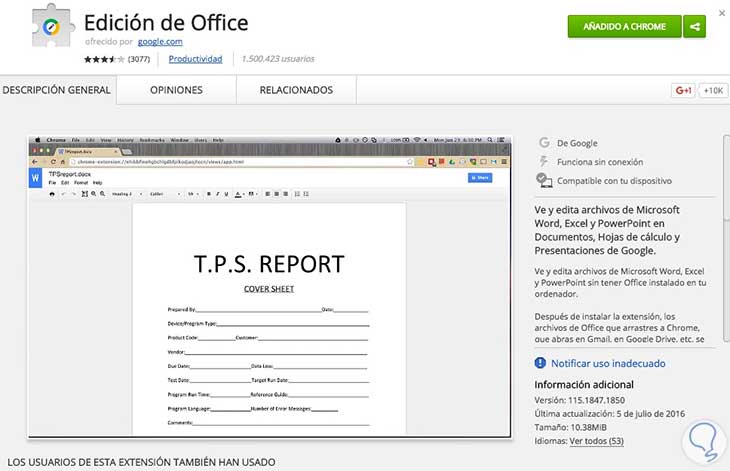The width and height of the screenshot is (730, 471).
Task: Click the blue W Word icon in preview
Action: (x=35, y=178)
